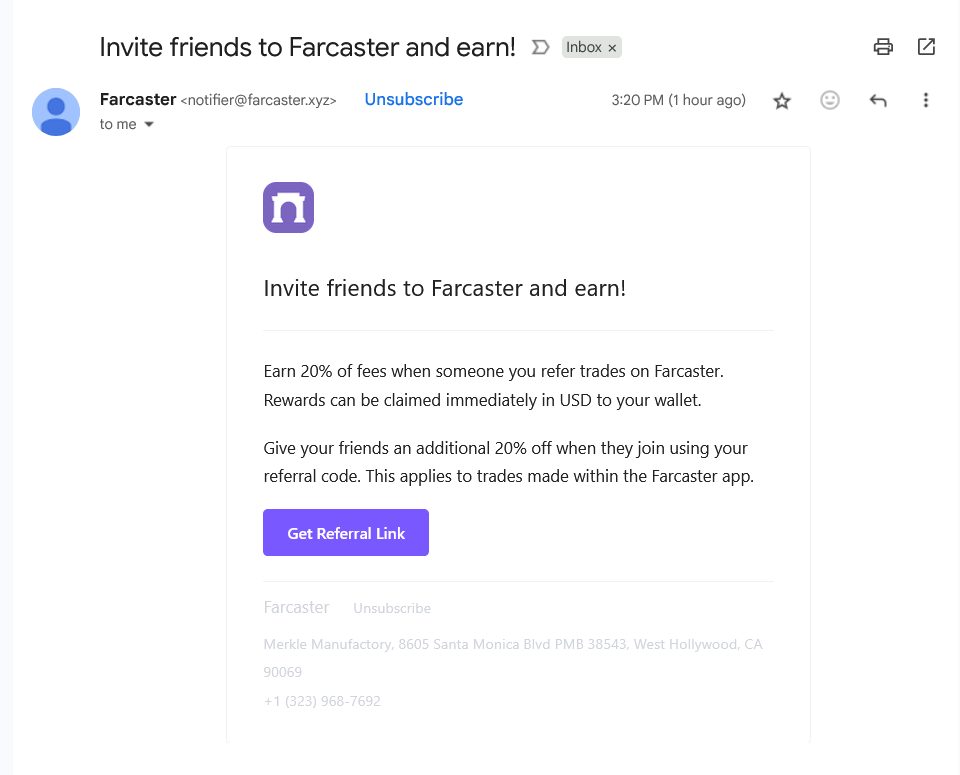Click the Inbox label chip
960x775 pixels.
(x=584, y=47)
